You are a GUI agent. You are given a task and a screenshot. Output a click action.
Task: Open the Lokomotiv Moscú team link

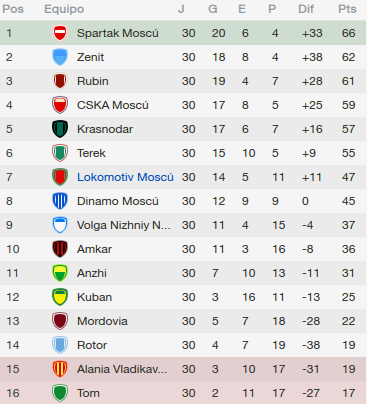coord(125,177)
